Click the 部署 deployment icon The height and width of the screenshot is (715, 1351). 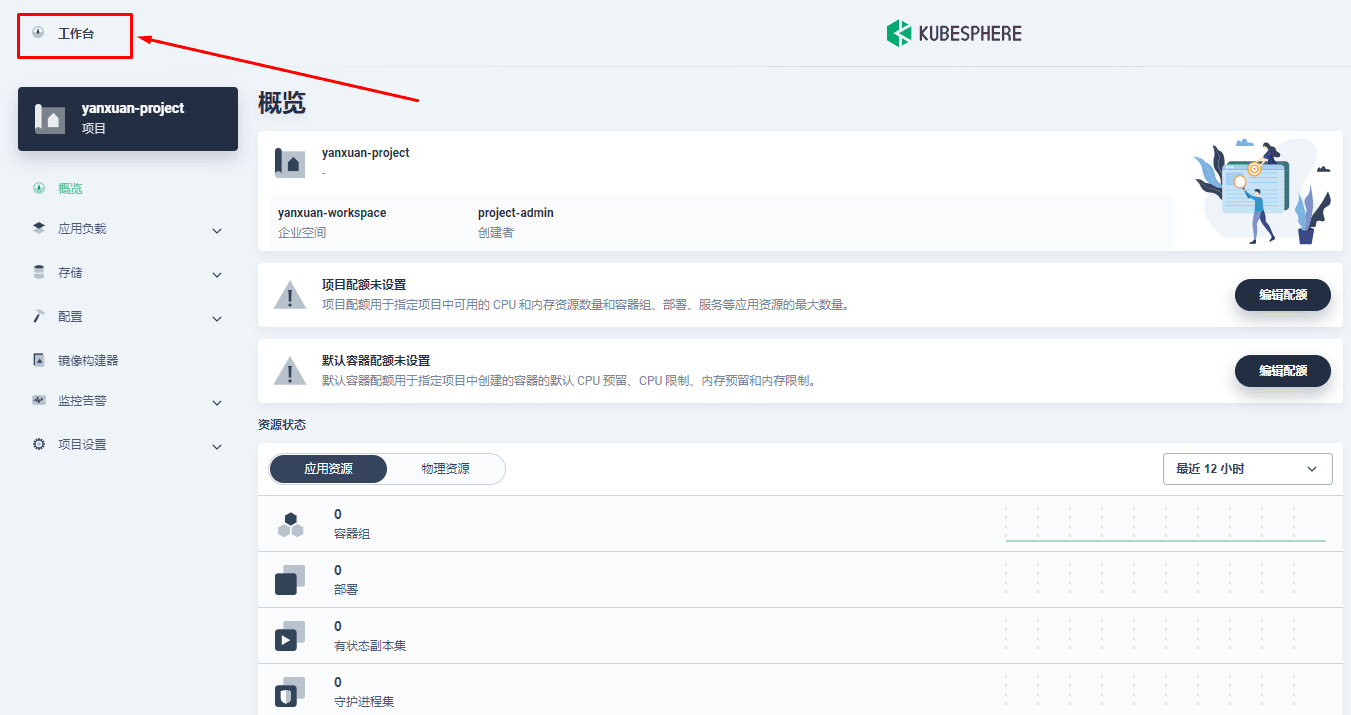tap(290, 580)
